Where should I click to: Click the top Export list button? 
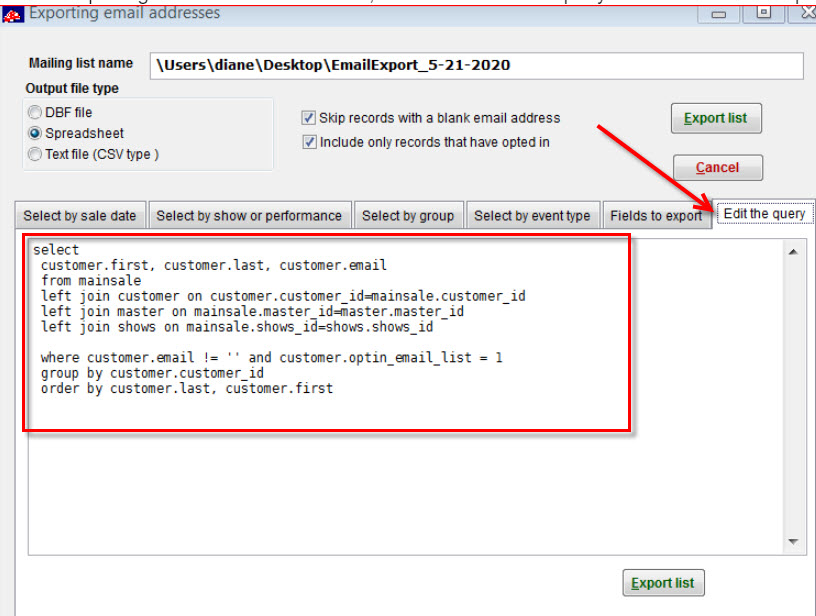(716, 118)
